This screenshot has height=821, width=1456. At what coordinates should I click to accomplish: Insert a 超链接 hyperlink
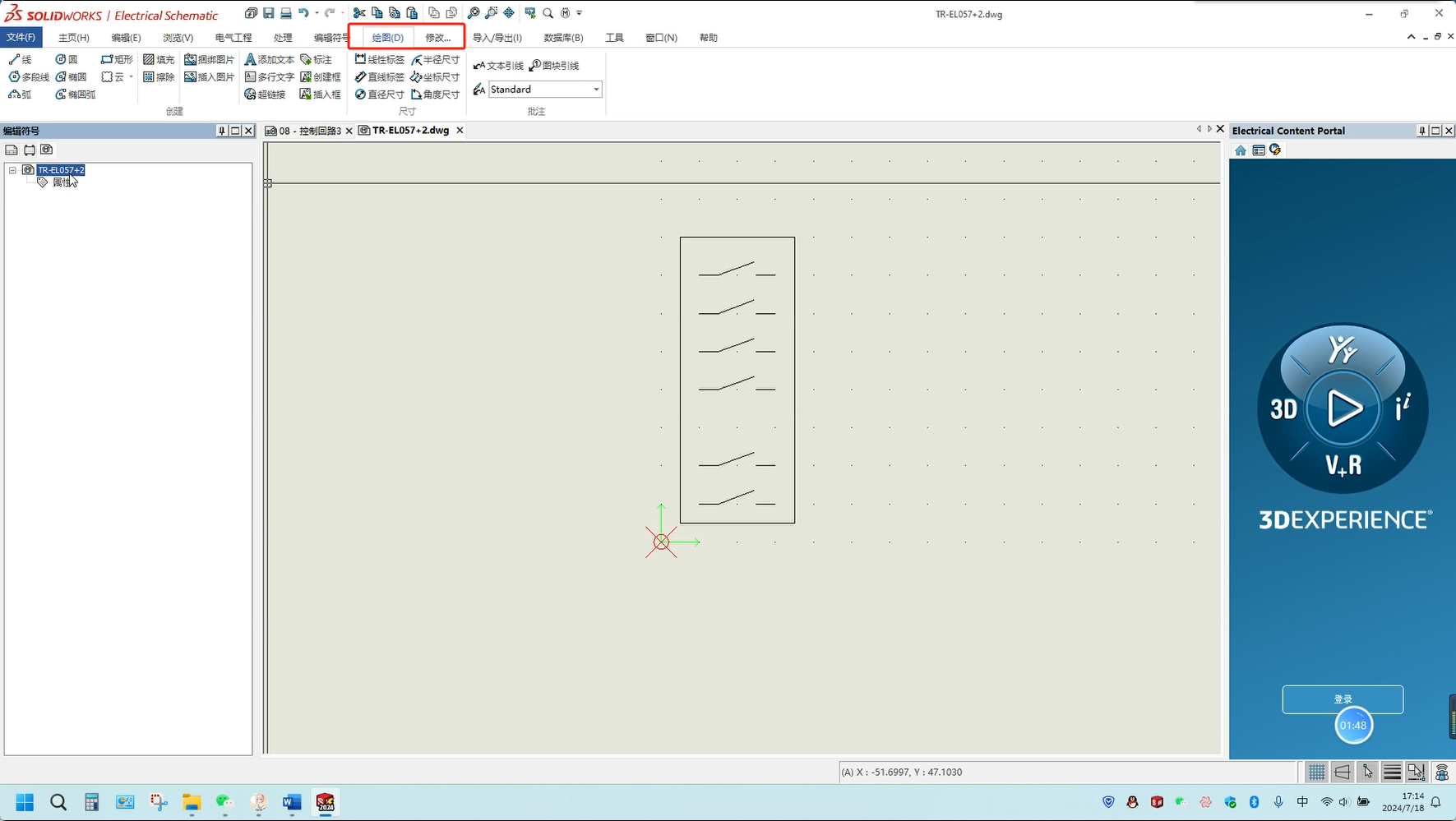[265, 95]
